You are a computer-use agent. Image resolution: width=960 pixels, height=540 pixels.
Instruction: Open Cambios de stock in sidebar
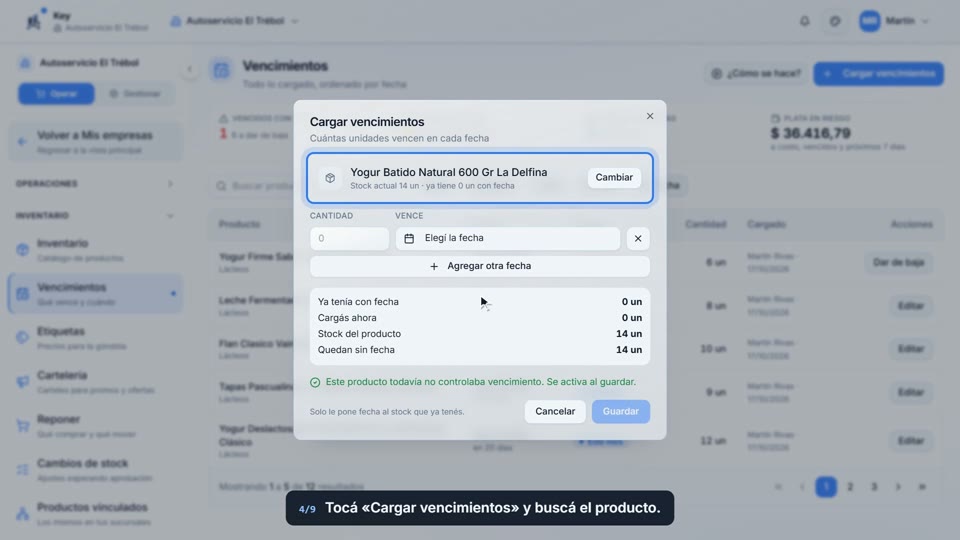96,470
